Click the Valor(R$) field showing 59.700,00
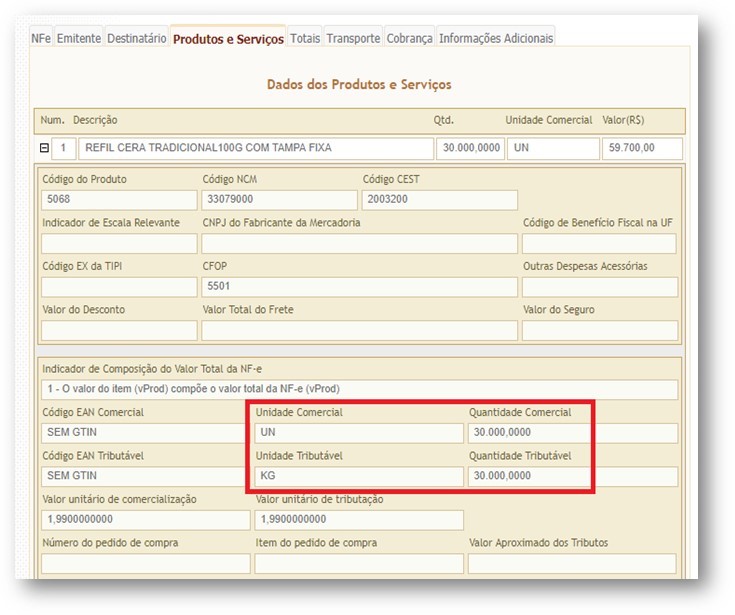Viewport: 735px width, 615px height. tap(642, 148)
